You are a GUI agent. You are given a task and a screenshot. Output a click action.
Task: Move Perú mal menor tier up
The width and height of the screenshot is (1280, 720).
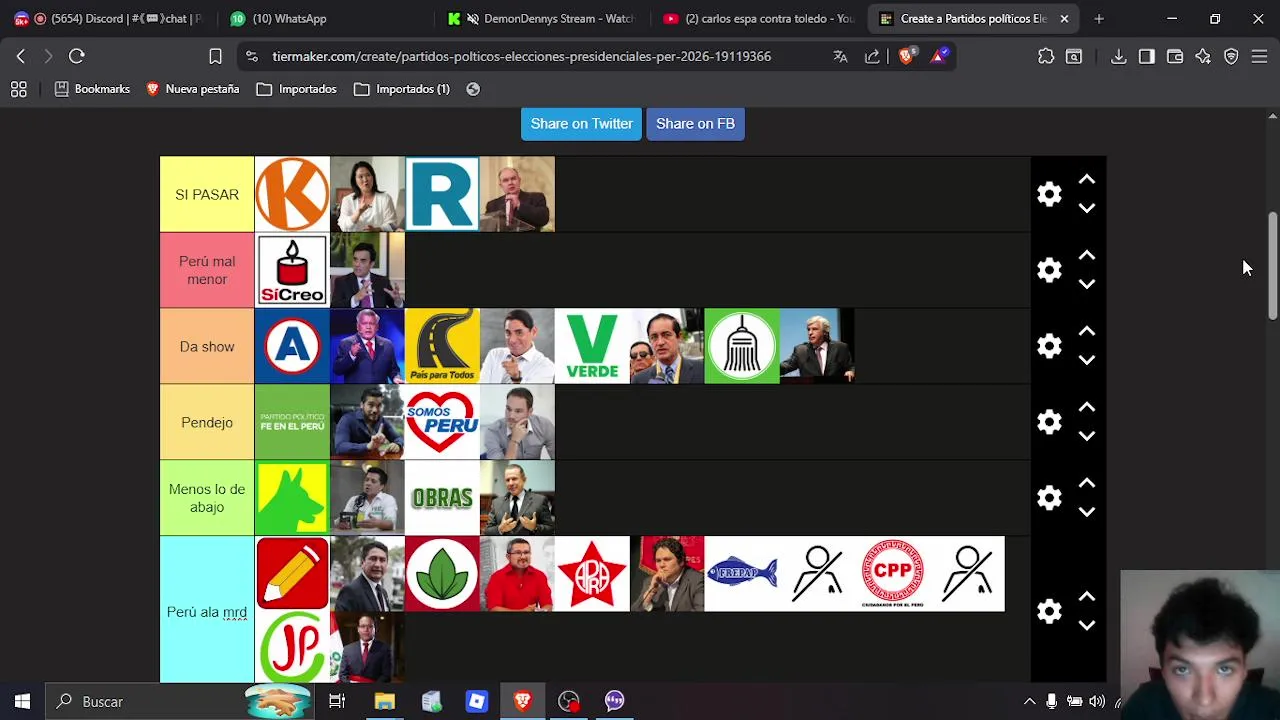pos(1087,256)
